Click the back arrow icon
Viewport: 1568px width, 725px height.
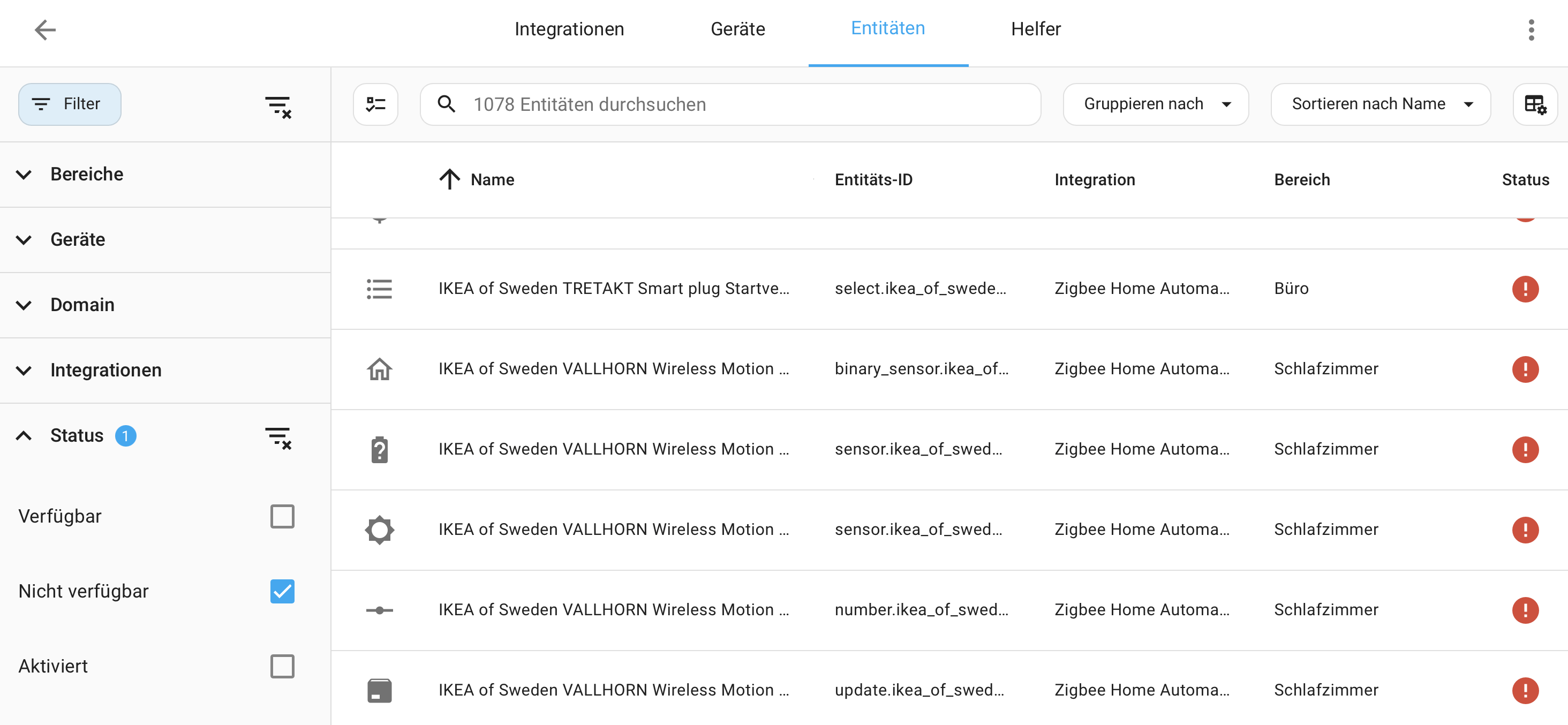pos(45,29)
